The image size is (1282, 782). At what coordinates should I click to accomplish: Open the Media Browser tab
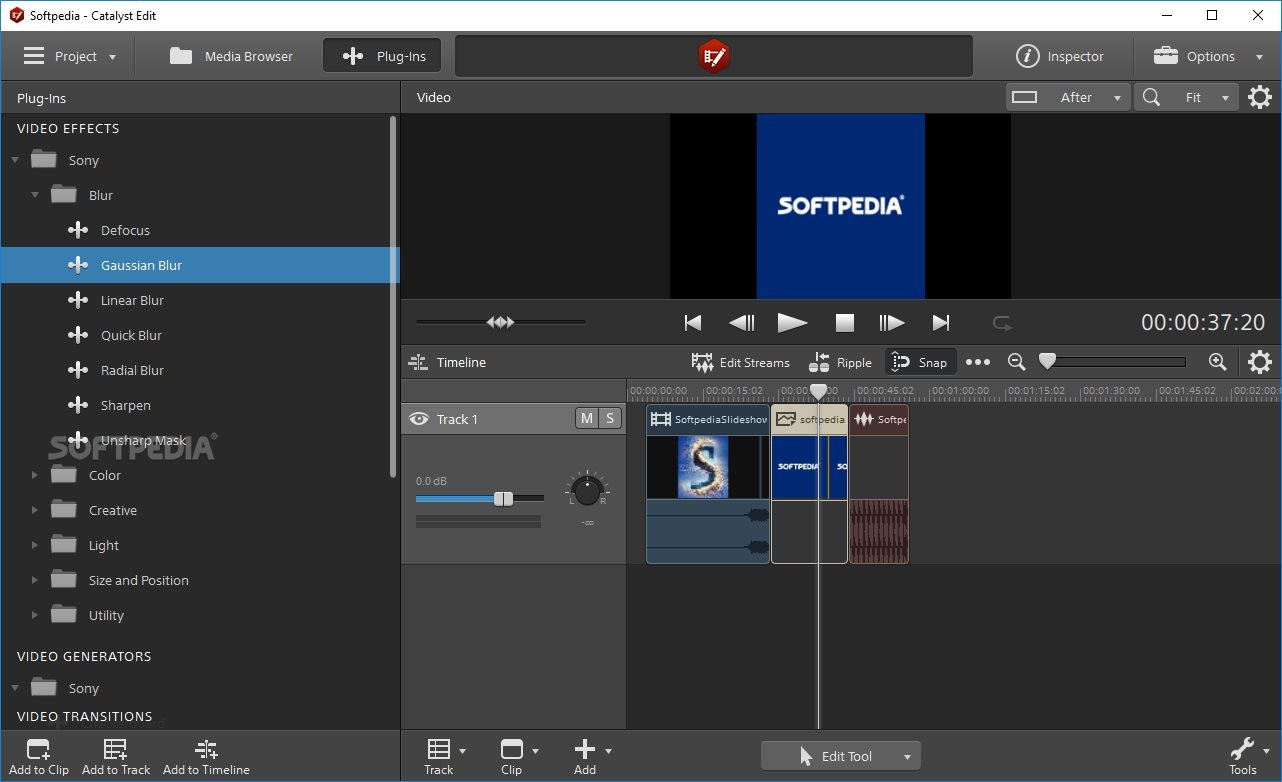coord(231,56)
